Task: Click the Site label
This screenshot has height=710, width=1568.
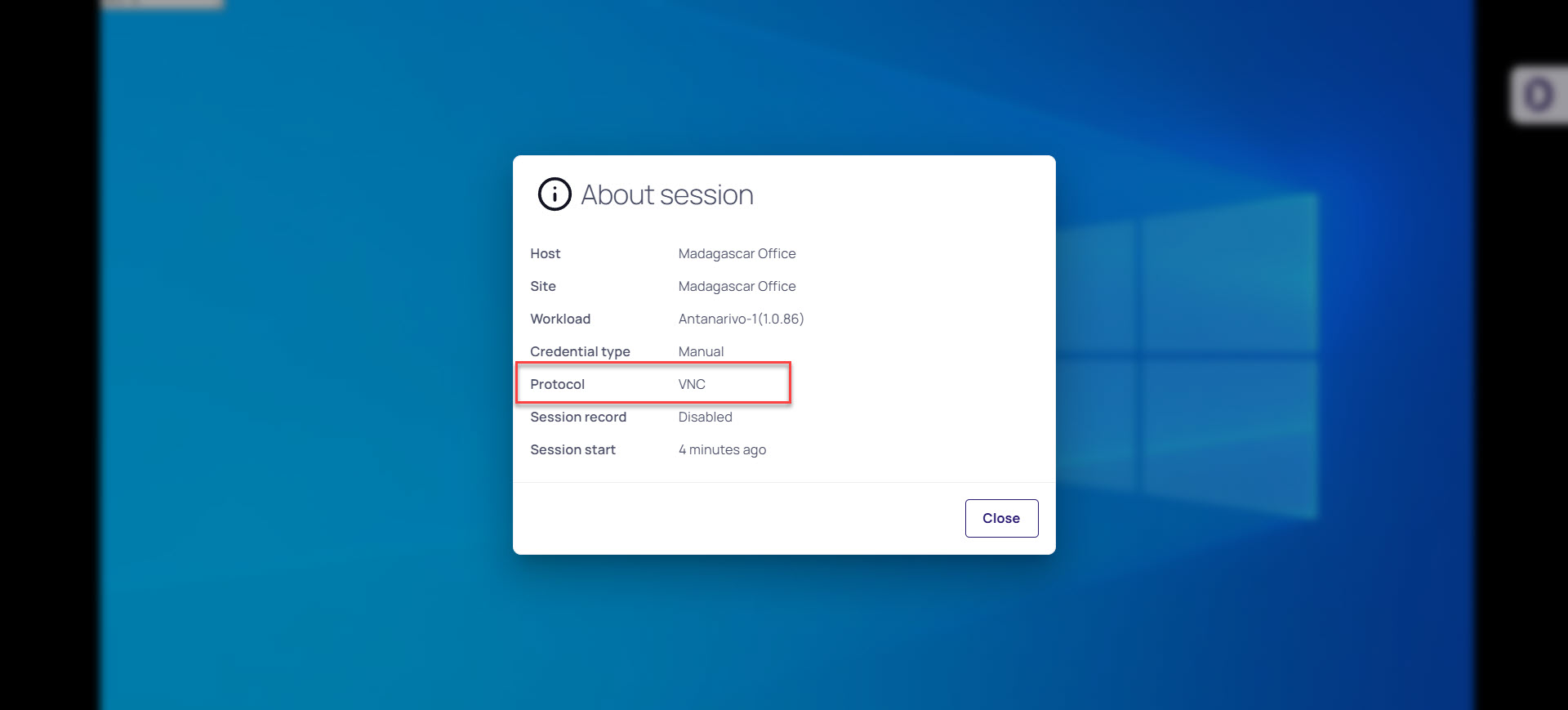Action: 542,286
